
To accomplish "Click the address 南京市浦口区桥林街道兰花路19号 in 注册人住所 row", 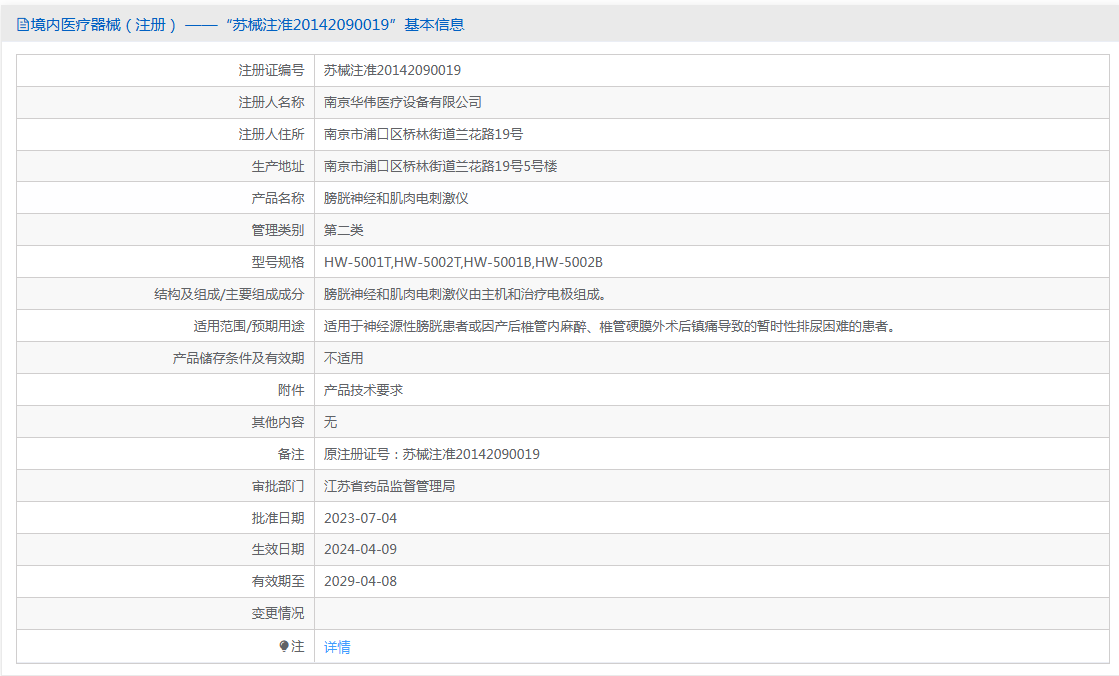I will coord(423,134).
